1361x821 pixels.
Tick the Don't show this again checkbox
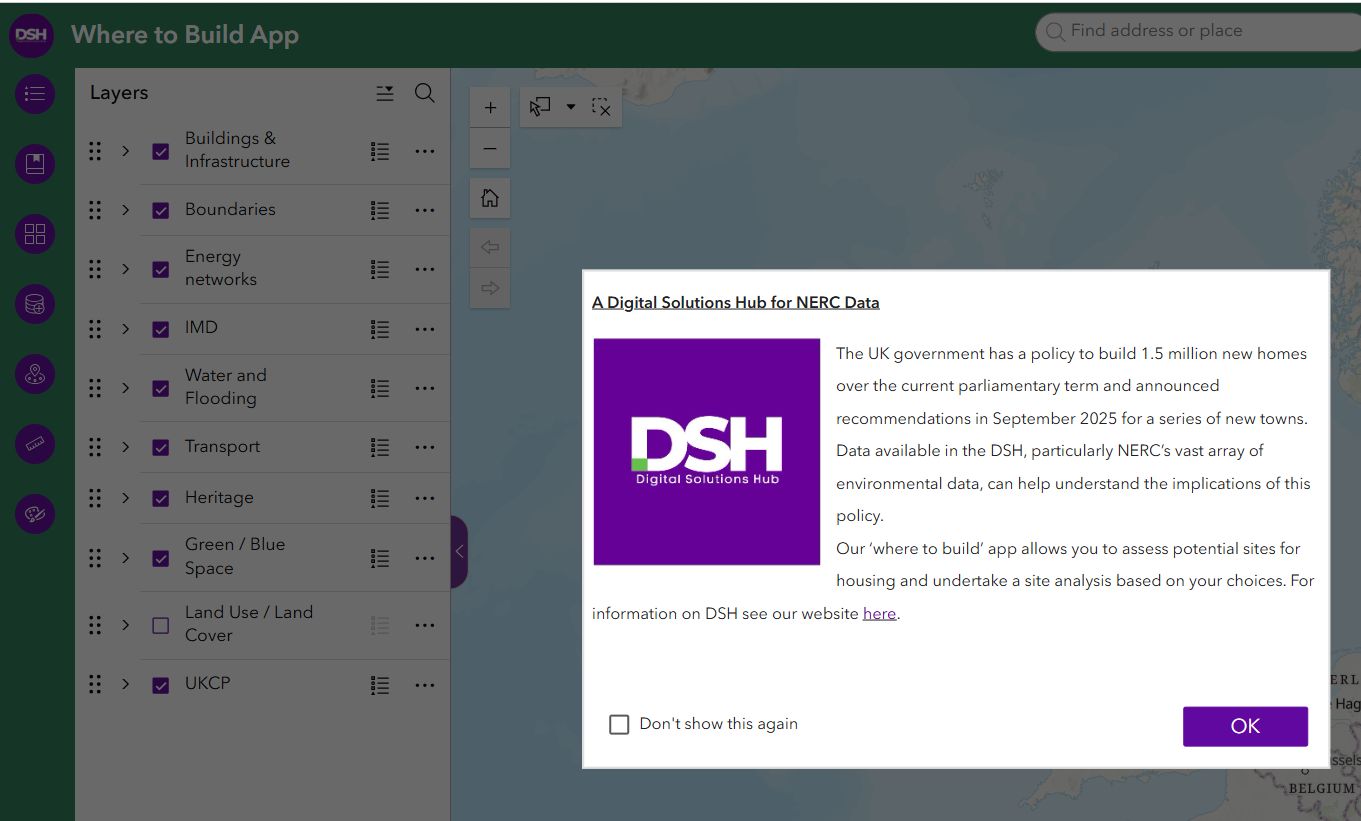click(x=619, y=724)
